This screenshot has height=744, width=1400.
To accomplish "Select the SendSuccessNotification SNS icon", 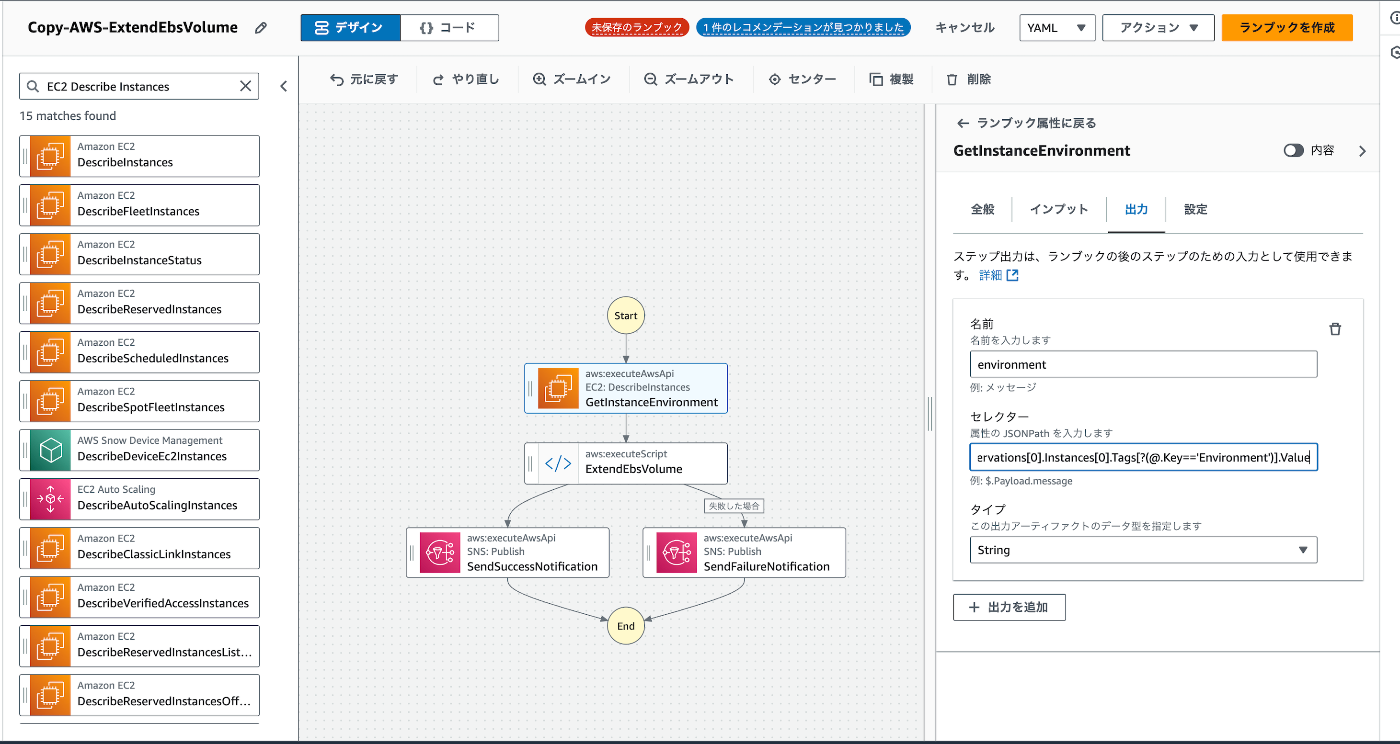I will (439, 552).
